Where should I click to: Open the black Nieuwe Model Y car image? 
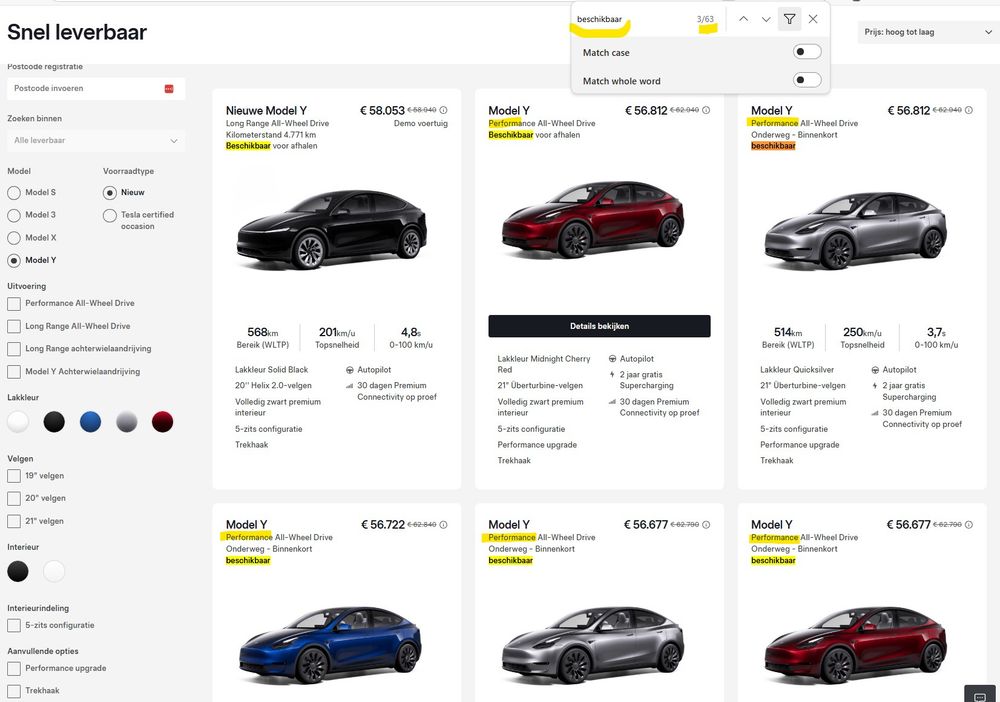[332, 230]
